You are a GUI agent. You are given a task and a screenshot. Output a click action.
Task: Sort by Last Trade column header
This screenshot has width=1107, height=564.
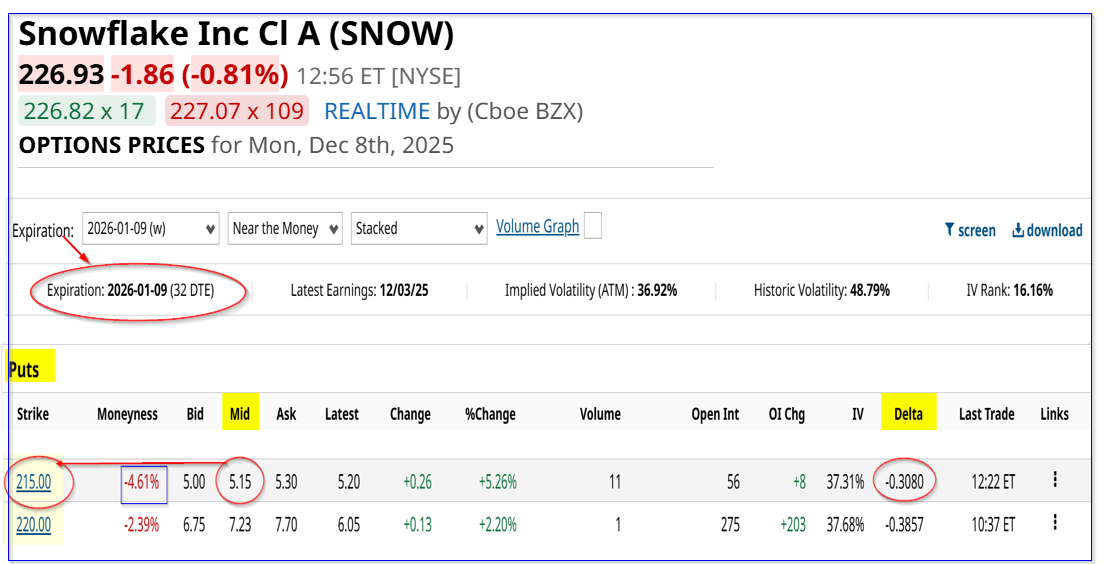986,414
